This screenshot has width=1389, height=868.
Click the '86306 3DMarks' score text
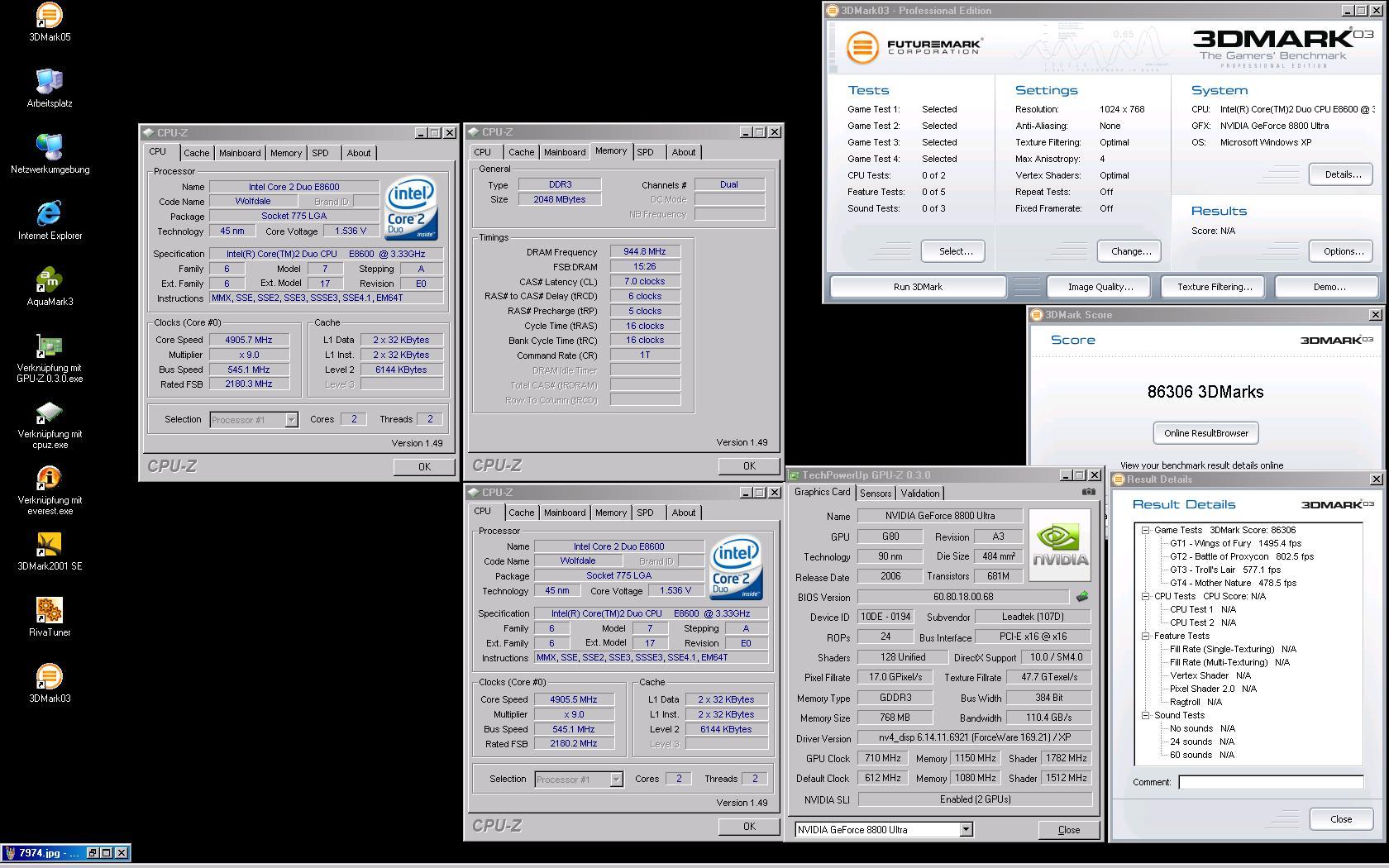(1205, 393)
